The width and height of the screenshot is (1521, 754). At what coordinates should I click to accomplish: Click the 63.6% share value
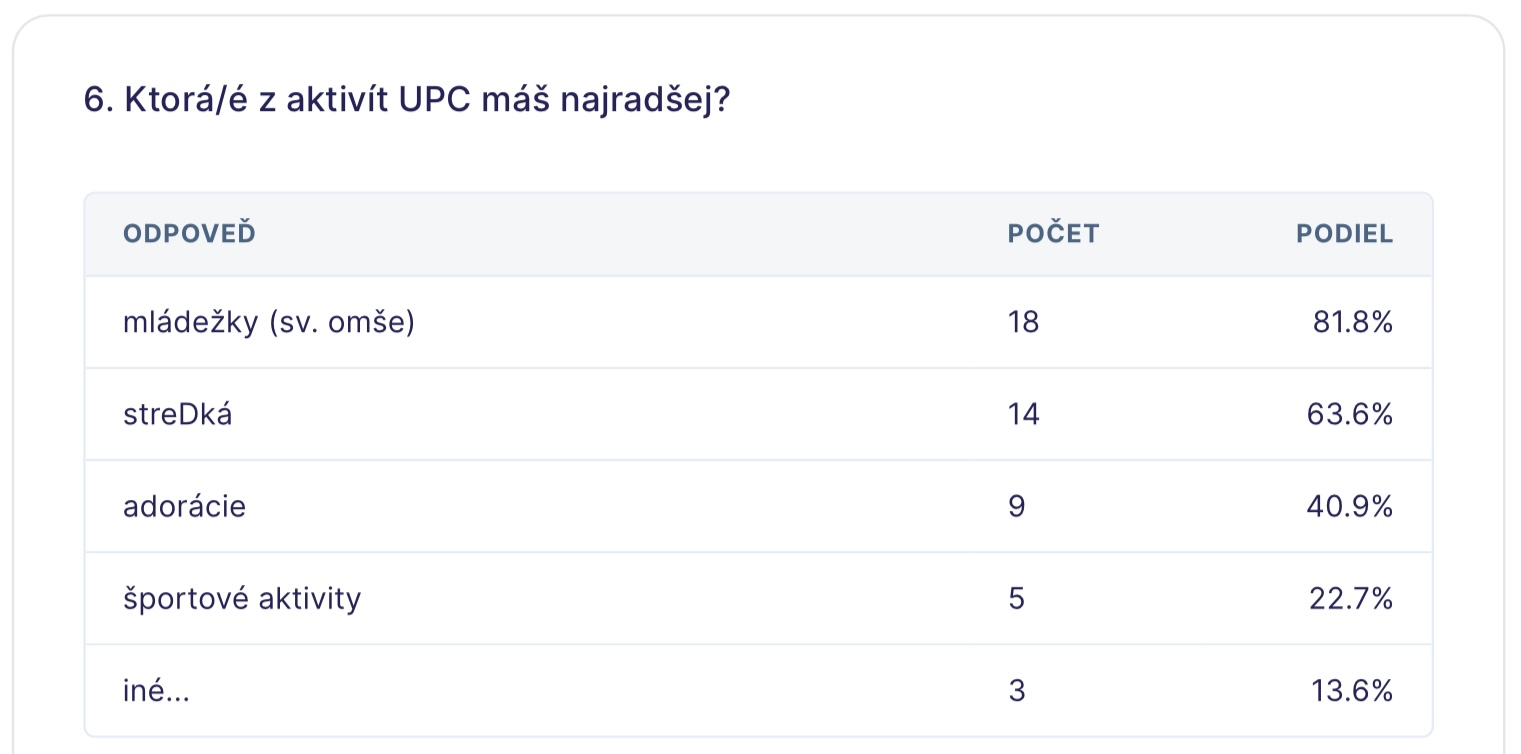point(1349,414)
